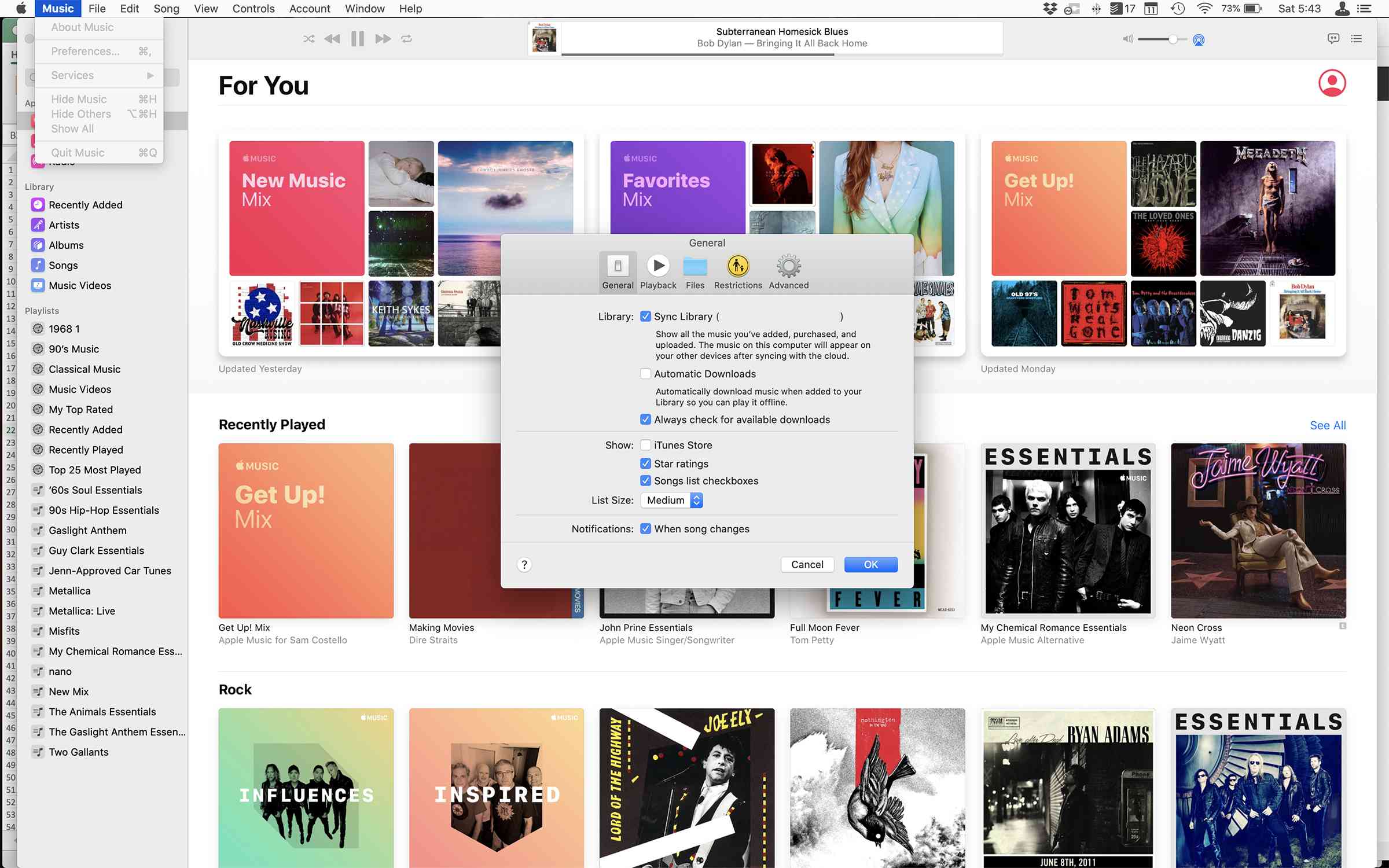Open the File menu
The image size is (1389, 868).
pos(97,9)
